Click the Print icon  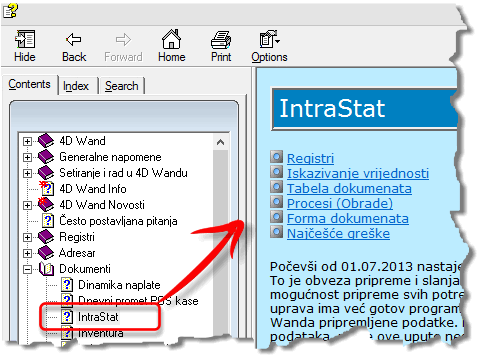[x=221, y=40]
